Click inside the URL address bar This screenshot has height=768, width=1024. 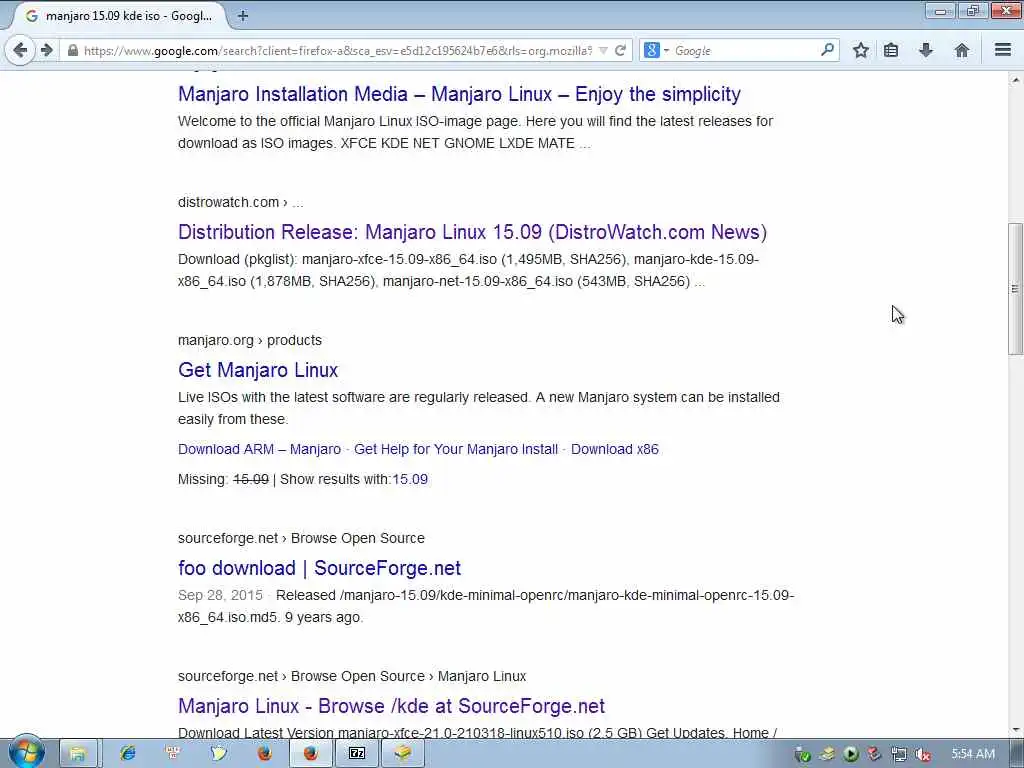(338, 50)
